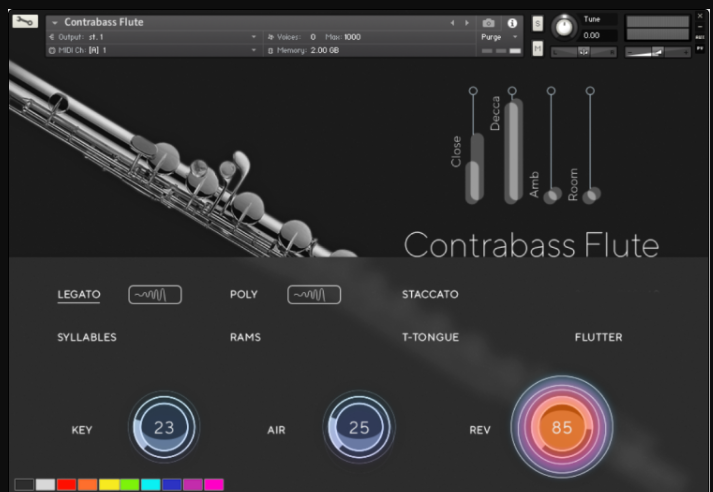The height and width of the screenshot is (492, 713).
Task: Open the MIDI Ch channel dropdown
Action: coord(153,50)
